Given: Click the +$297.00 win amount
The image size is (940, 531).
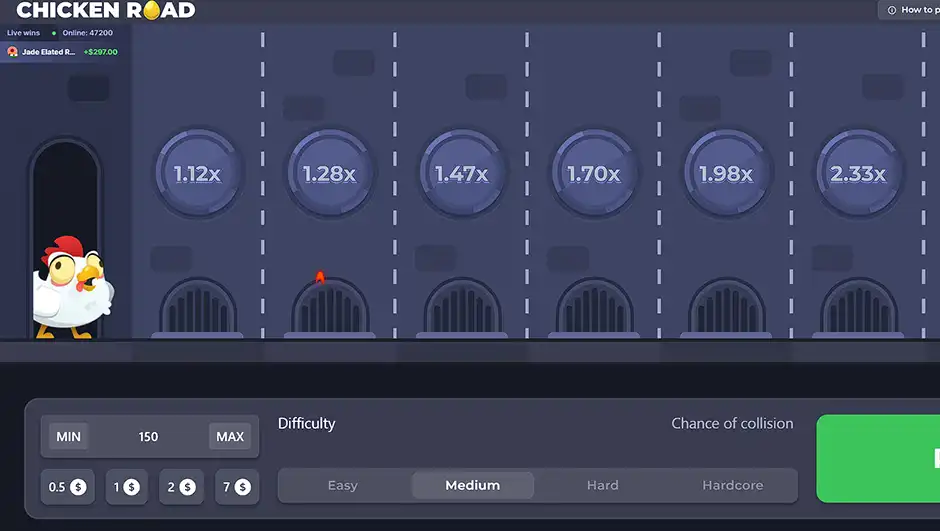Looking at the screenshot, I should [x=101, y=52].
